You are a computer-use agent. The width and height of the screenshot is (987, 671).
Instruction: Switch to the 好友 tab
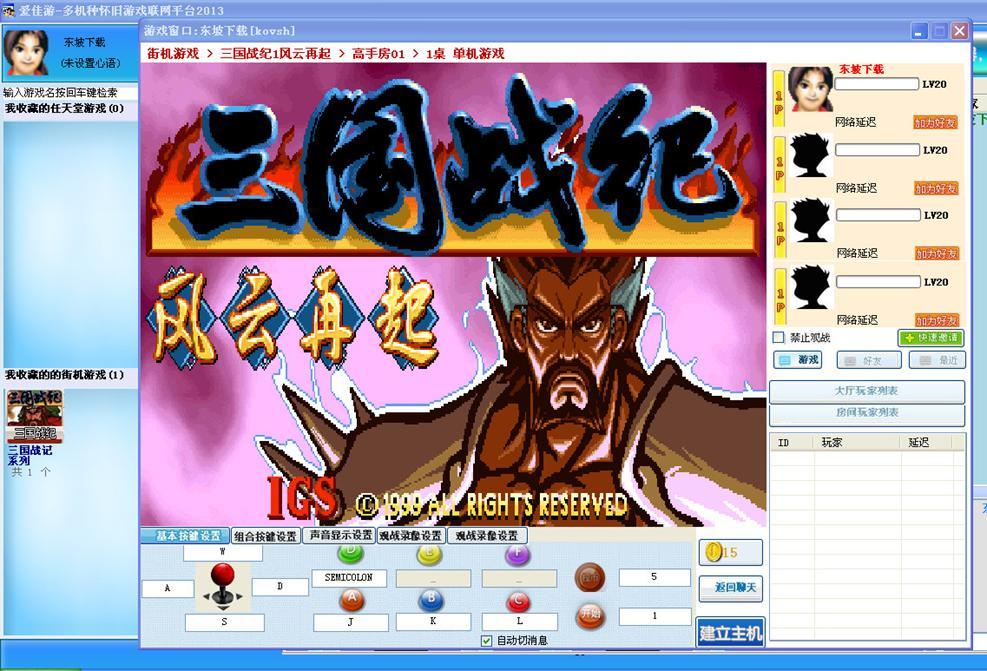point(869,360)
